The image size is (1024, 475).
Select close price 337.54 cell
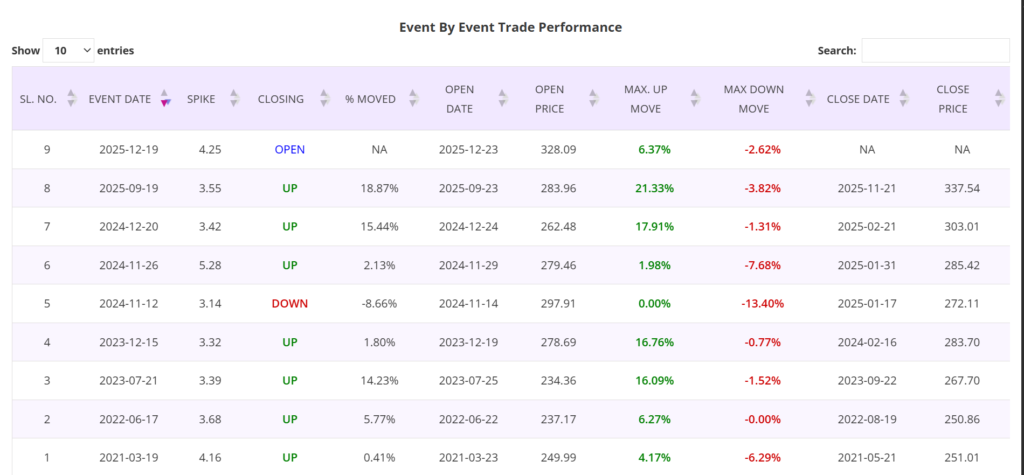(961, 188)
